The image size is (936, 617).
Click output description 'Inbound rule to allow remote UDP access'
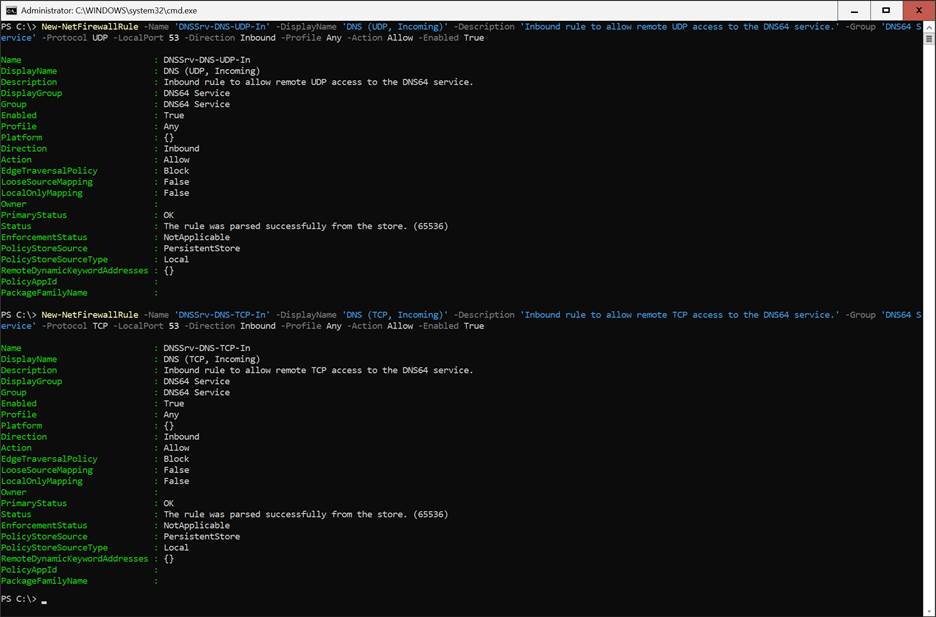[263, 82]
